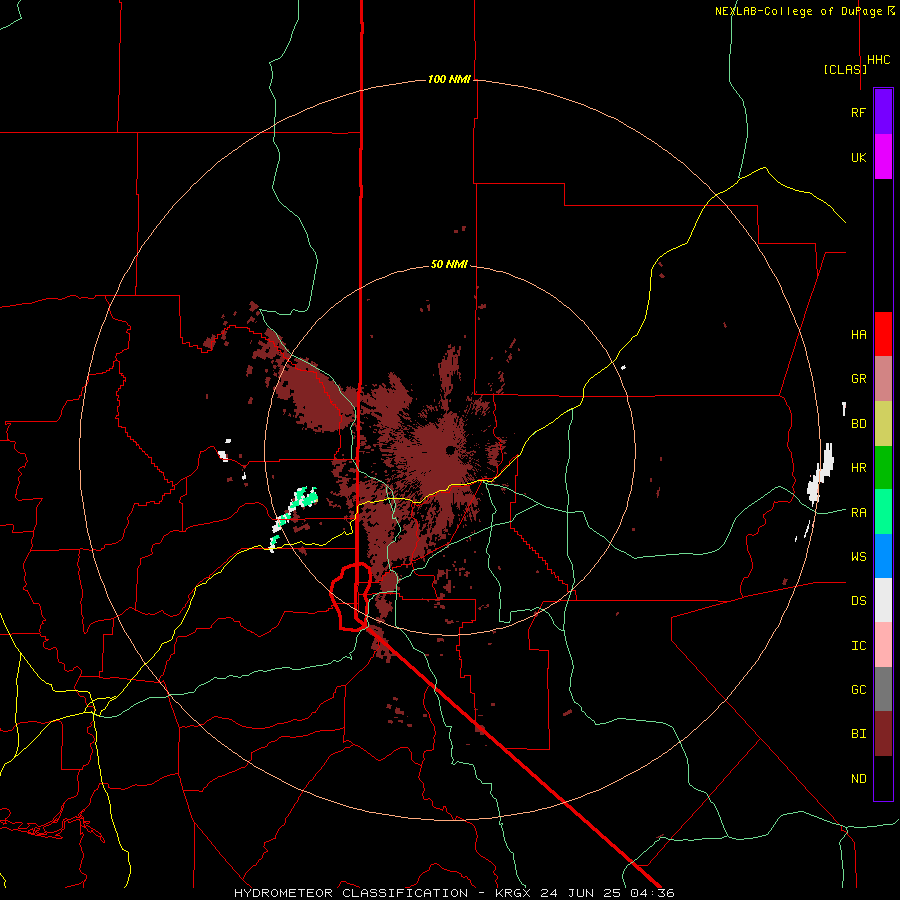The image size is (900, 900).
Task: Click the IC pink legend swatch
Action: 883,645
